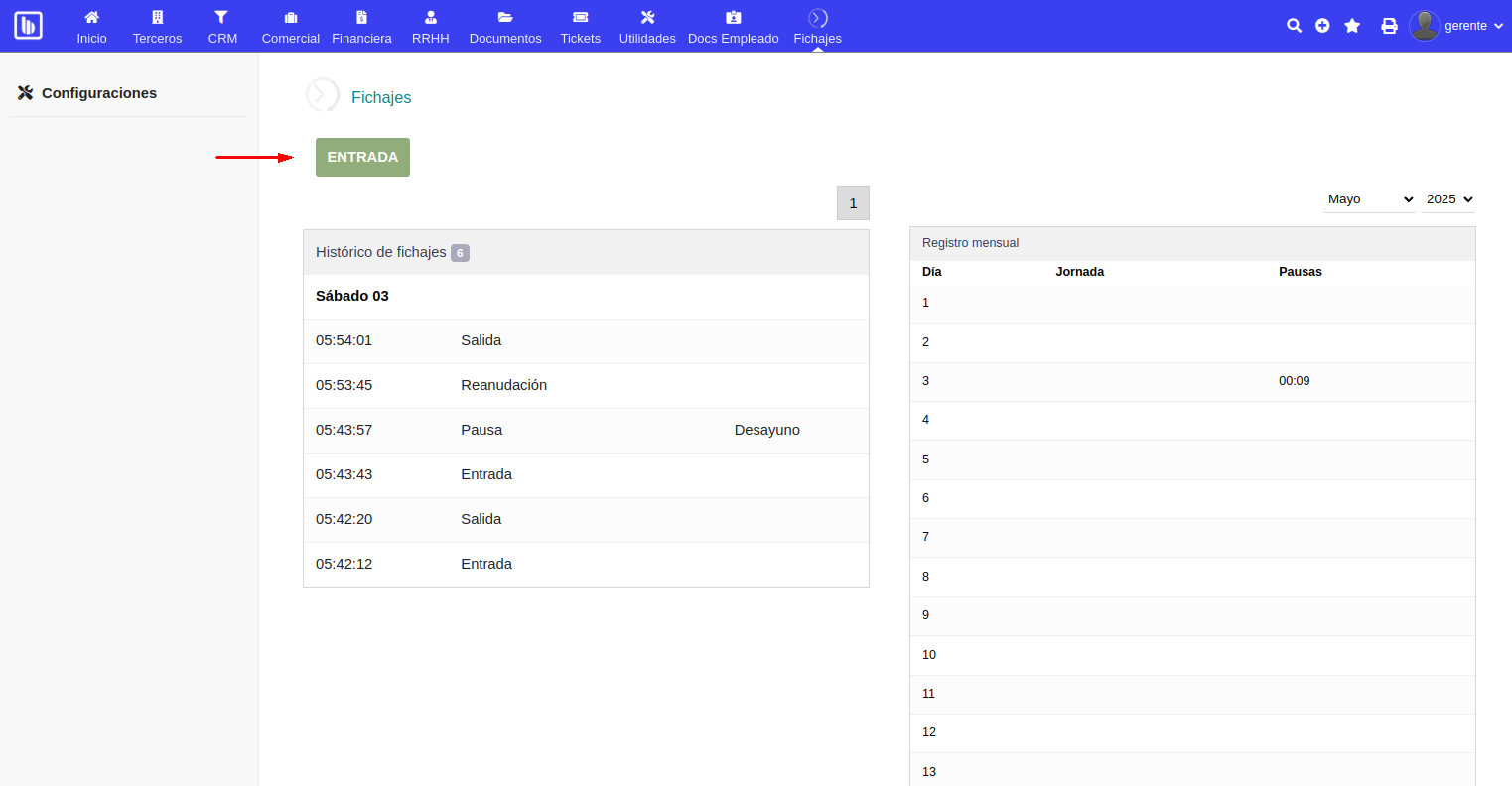Click pagination page 1 button
Image resolution: width=1512 pixels, height=786 pixels.
pos(853,203)
